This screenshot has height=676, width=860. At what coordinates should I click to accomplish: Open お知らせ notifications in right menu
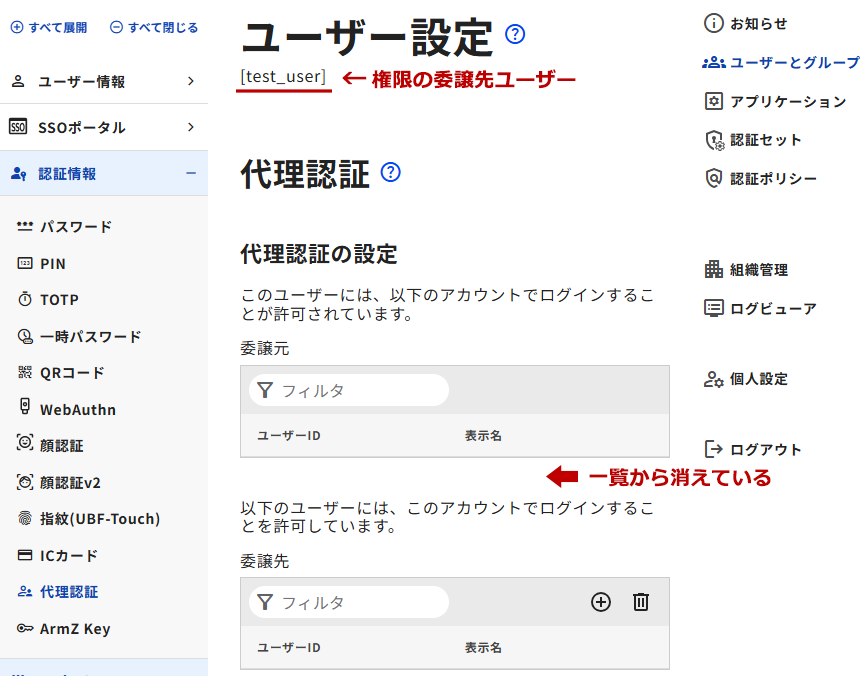pos(758,23)
